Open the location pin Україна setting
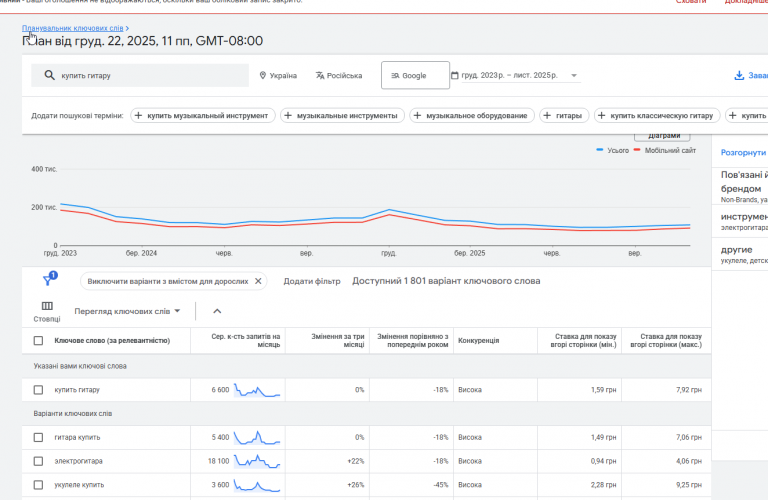Screen dimensions: 768x500 [x=278, y=75]
